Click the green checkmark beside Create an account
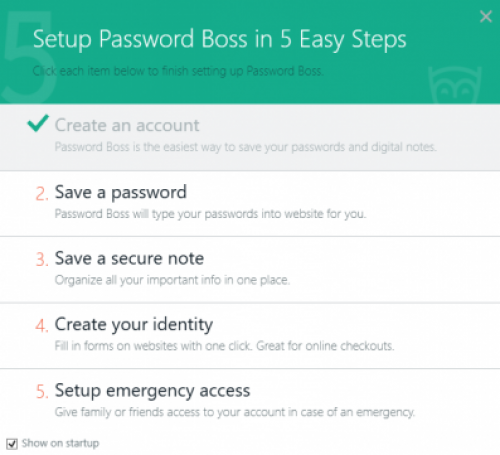Image resolution: width=500 pixels, height=455 pixels. [x=38, y=123]
